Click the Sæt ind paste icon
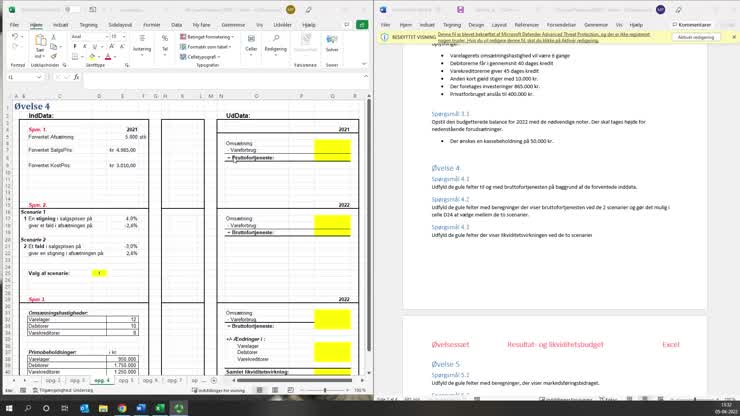The image size is (740, 416). click(x=40, y=43)
